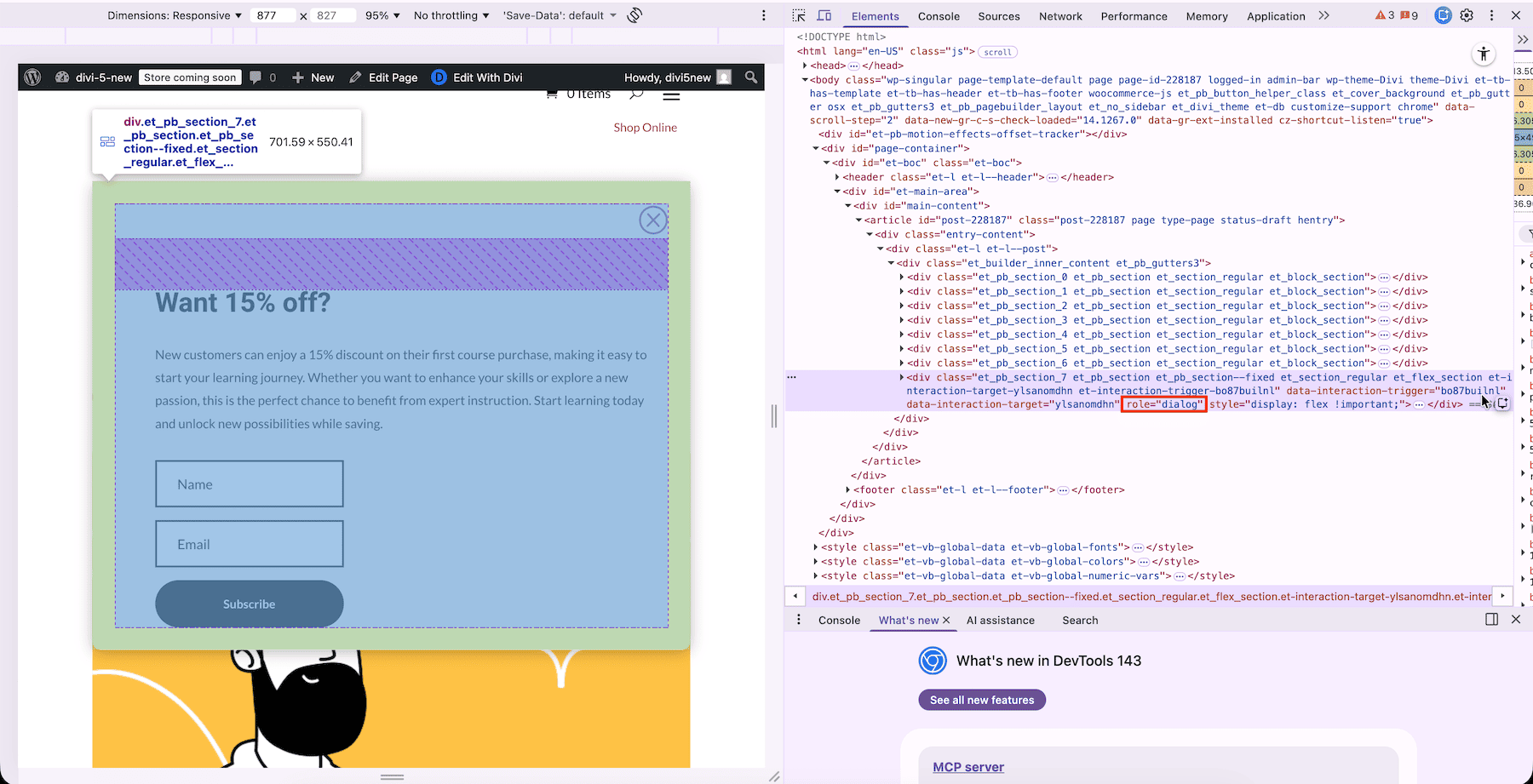The width and height of the screenshot is (1533, 784).
Task: Follow the MCP server link
Action: pyautogui.click(x=968, y=767)
